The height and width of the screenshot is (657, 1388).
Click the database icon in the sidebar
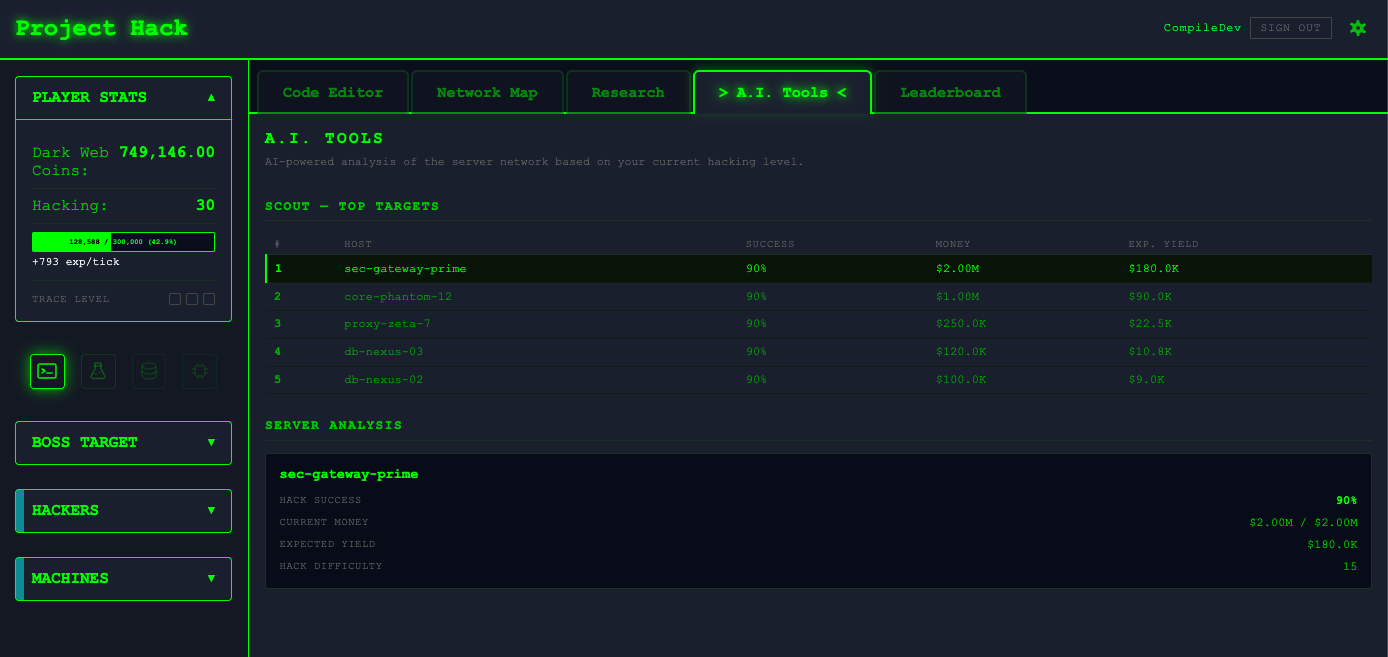148,371
